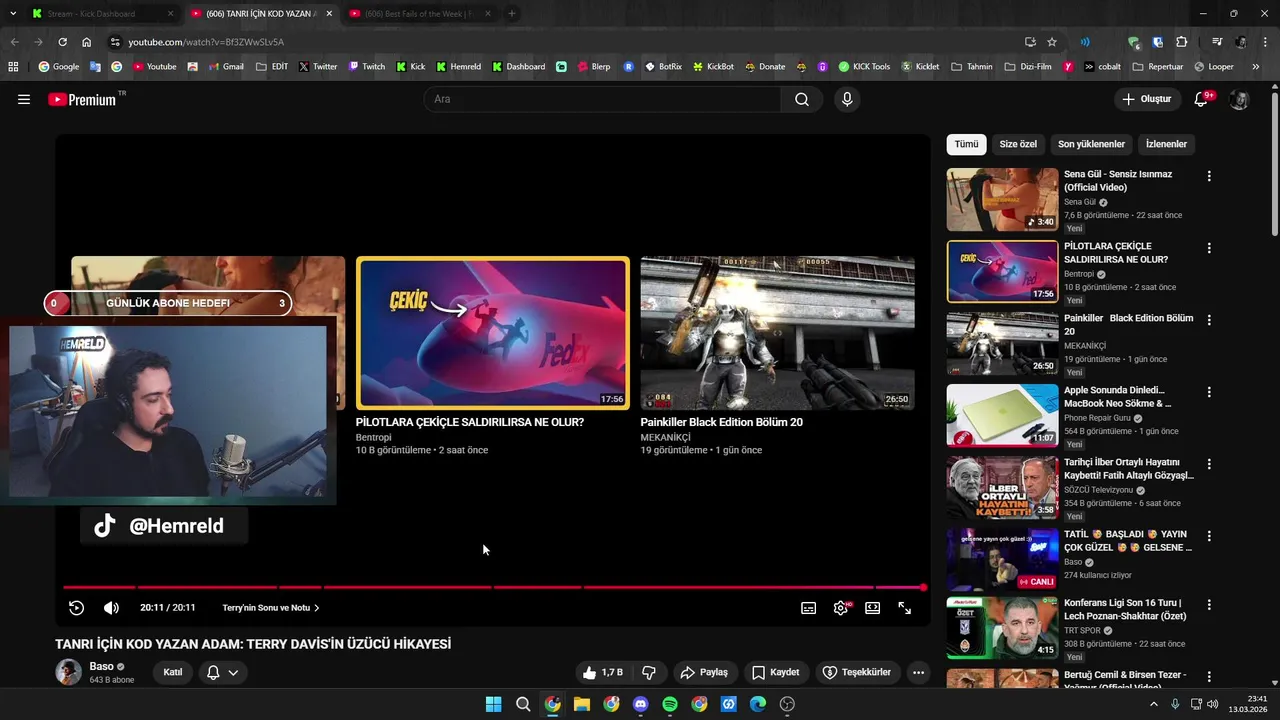This screenshot has width=1280, height=720.
Task: Select the Tümü filter chip
Action: coord(966,144)
